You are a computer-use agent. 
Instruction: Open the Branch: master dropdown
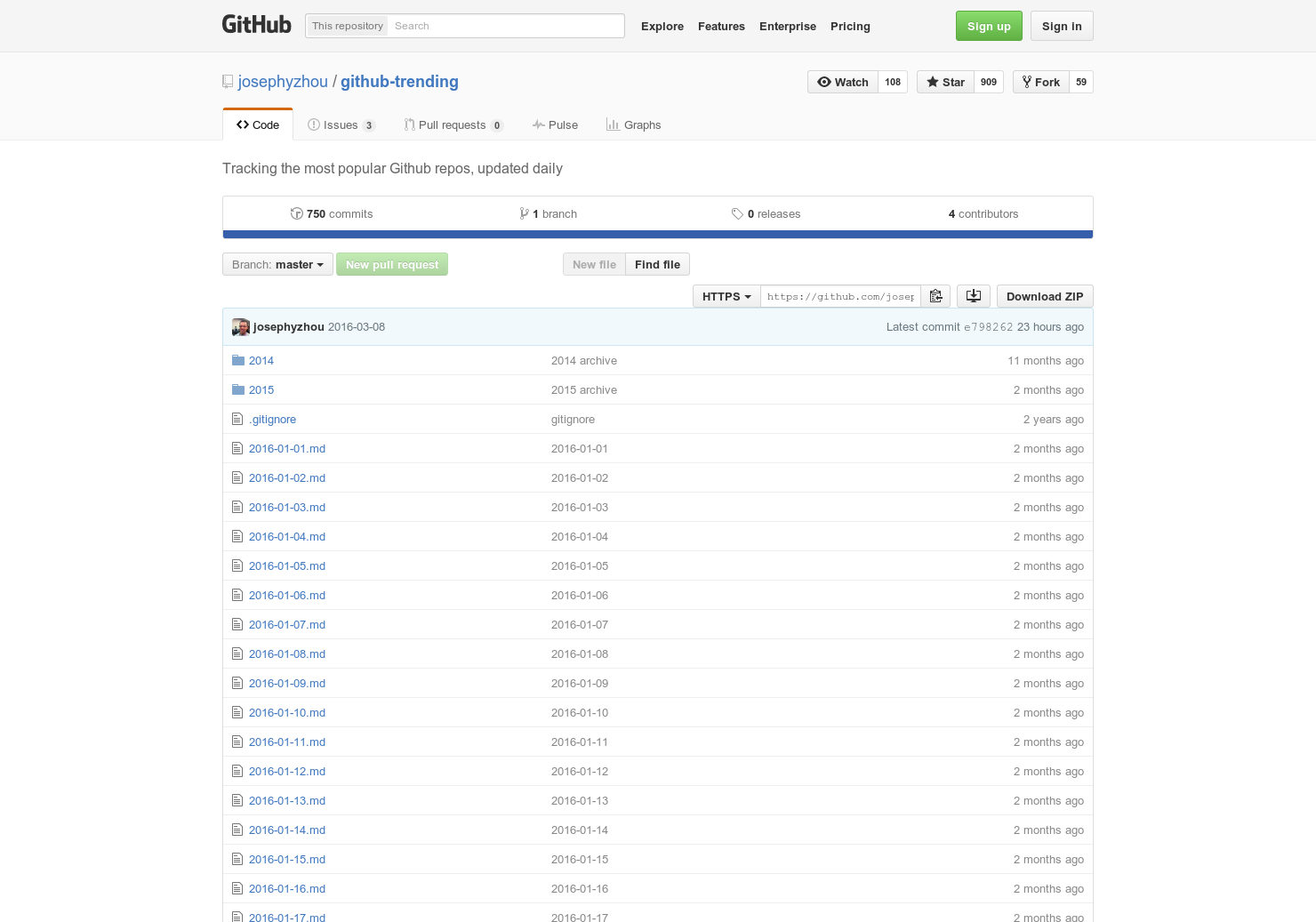pyautogui.click(x=277, y=264)
